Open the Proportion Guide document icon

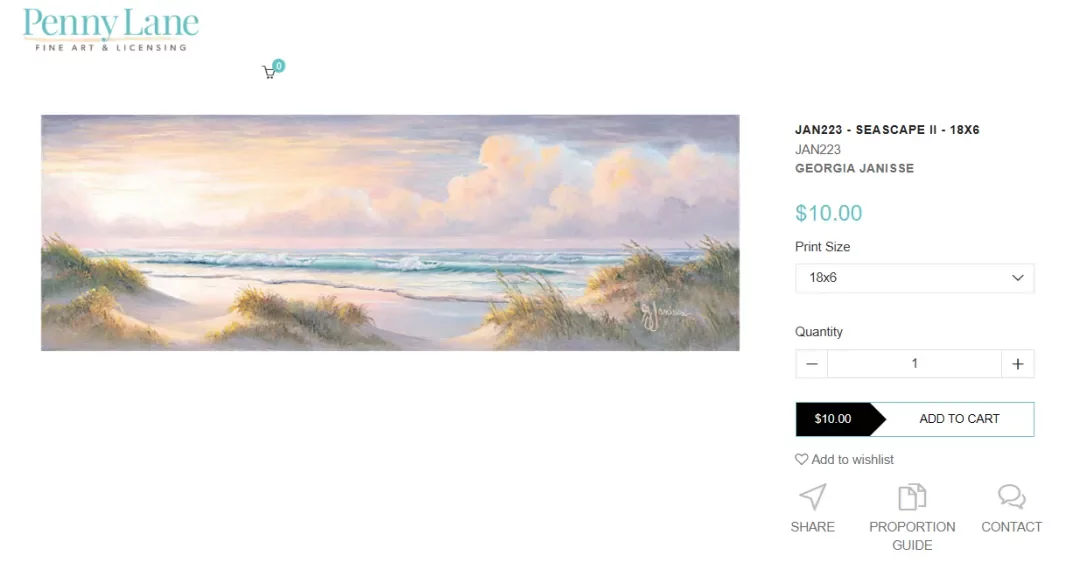pos(911,497)
